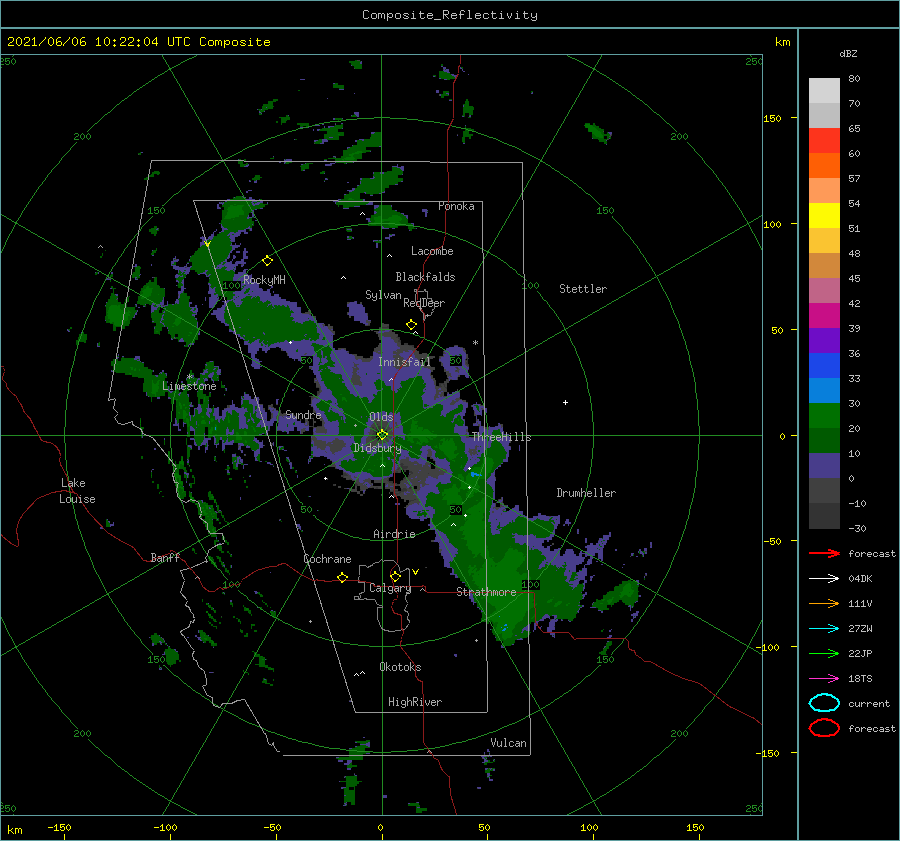
Task: Click the Lake Louise label
Action: click(77, 491)
